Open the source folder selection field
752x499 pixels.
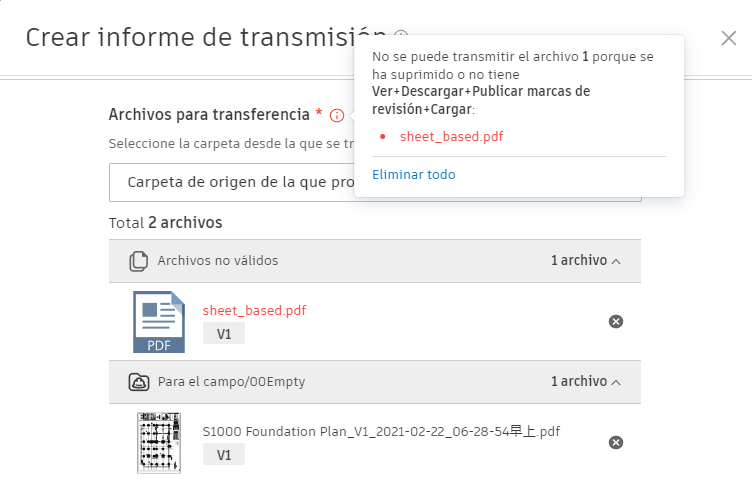pyautogui.click(x=232, y=183)
